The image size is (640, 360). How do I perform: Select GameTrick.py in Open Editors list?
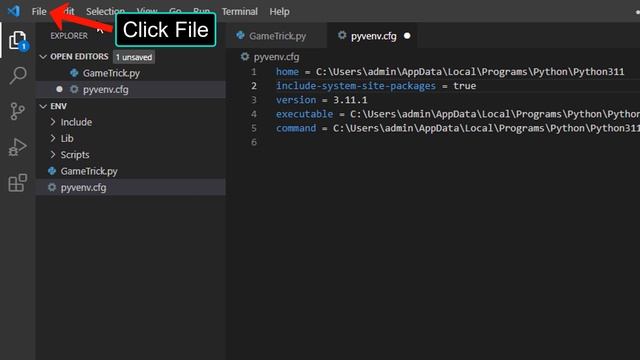(x=131, y=73)
